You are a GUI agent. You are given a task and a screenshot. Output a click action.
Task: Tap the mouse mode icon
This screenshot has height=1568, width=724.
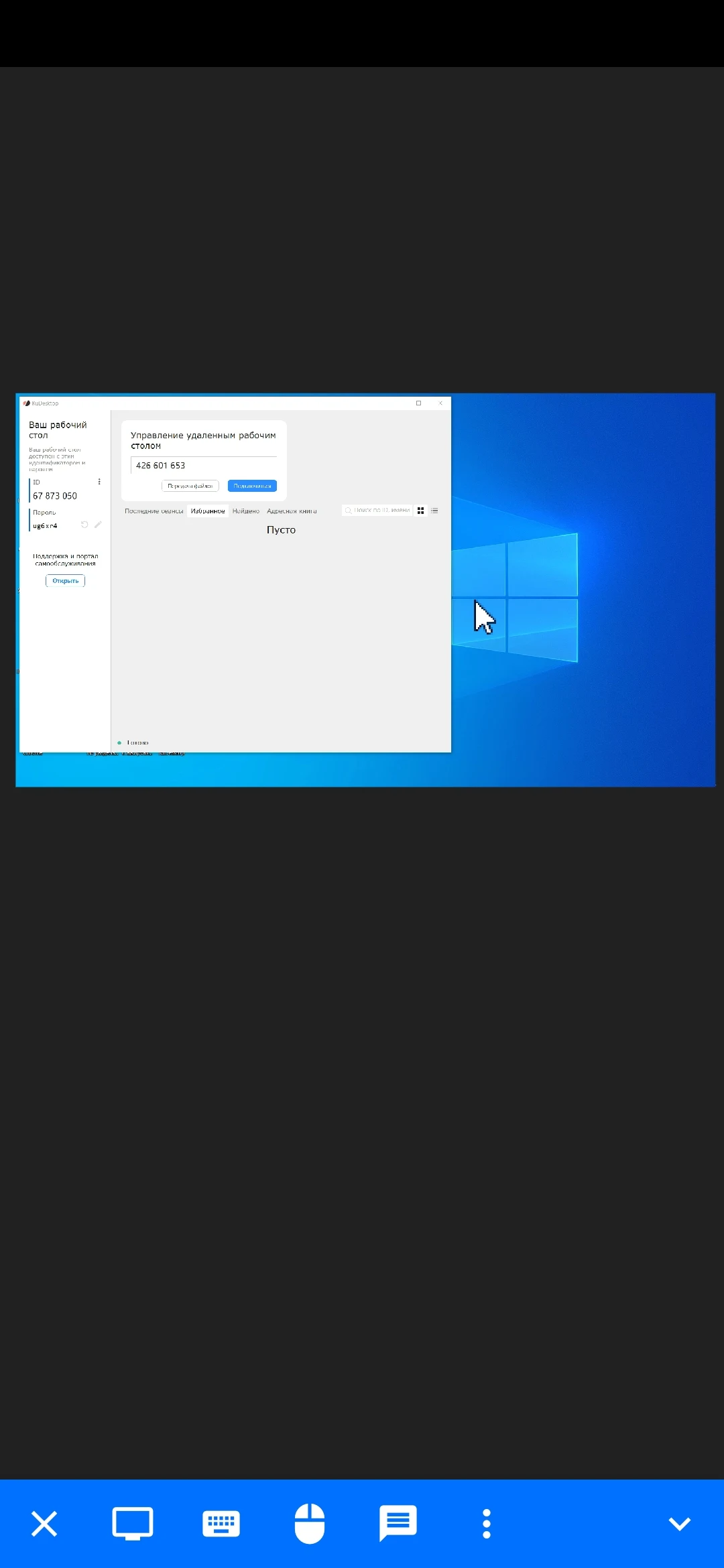[x=310, y=1523]
